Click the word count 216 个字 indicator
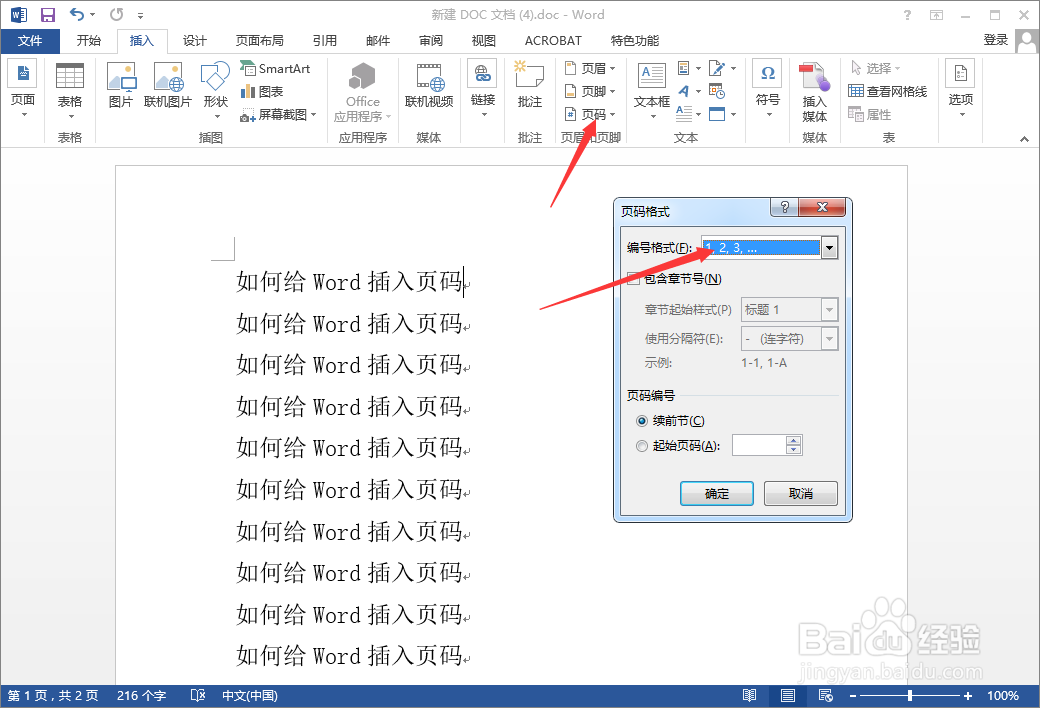The width and height of the screenshot is (1040, 708). 142,695
